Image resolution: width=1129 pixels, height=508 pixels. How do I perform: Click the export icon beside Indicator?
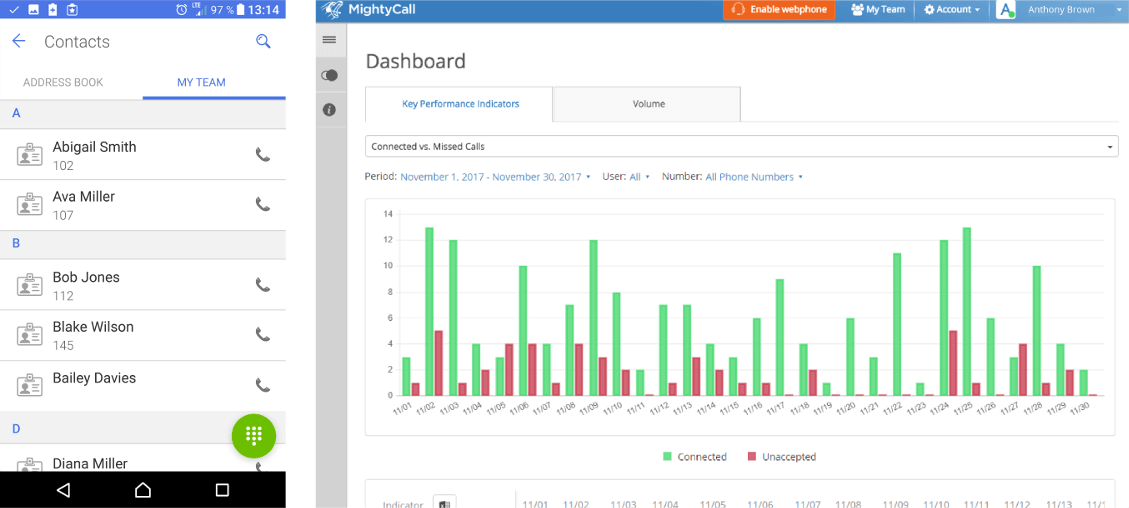pyautogui.click(x=444, y=503)
